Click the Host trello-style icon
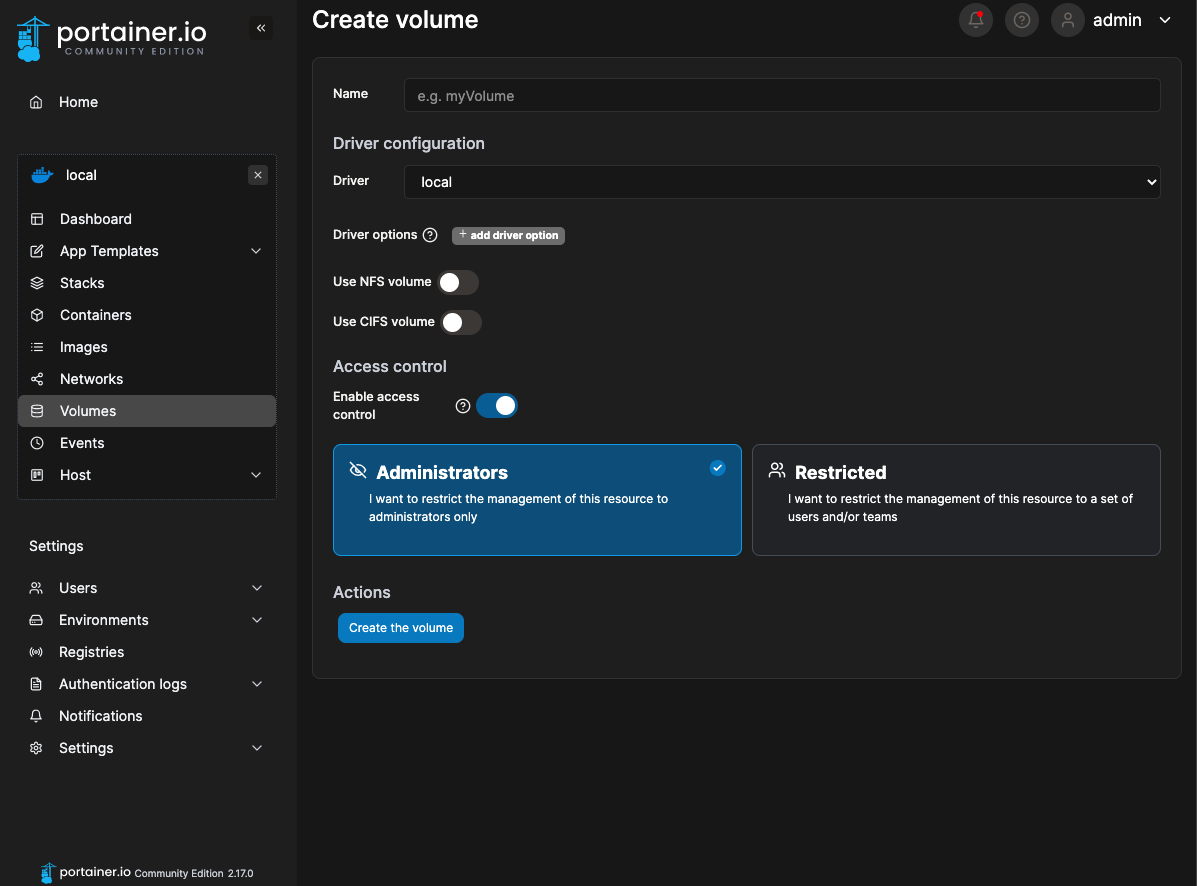The height and width of the screenshot is (886, 1197). (37, 475)
